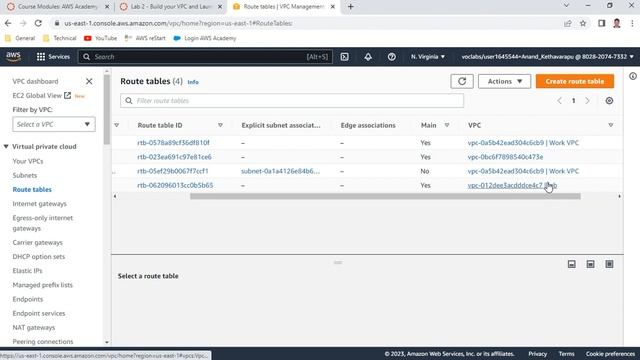Viewport: 640px width, 360px height.
Task: Open route table rtb-062096013cc0b5b65
Action: [175, 185]
